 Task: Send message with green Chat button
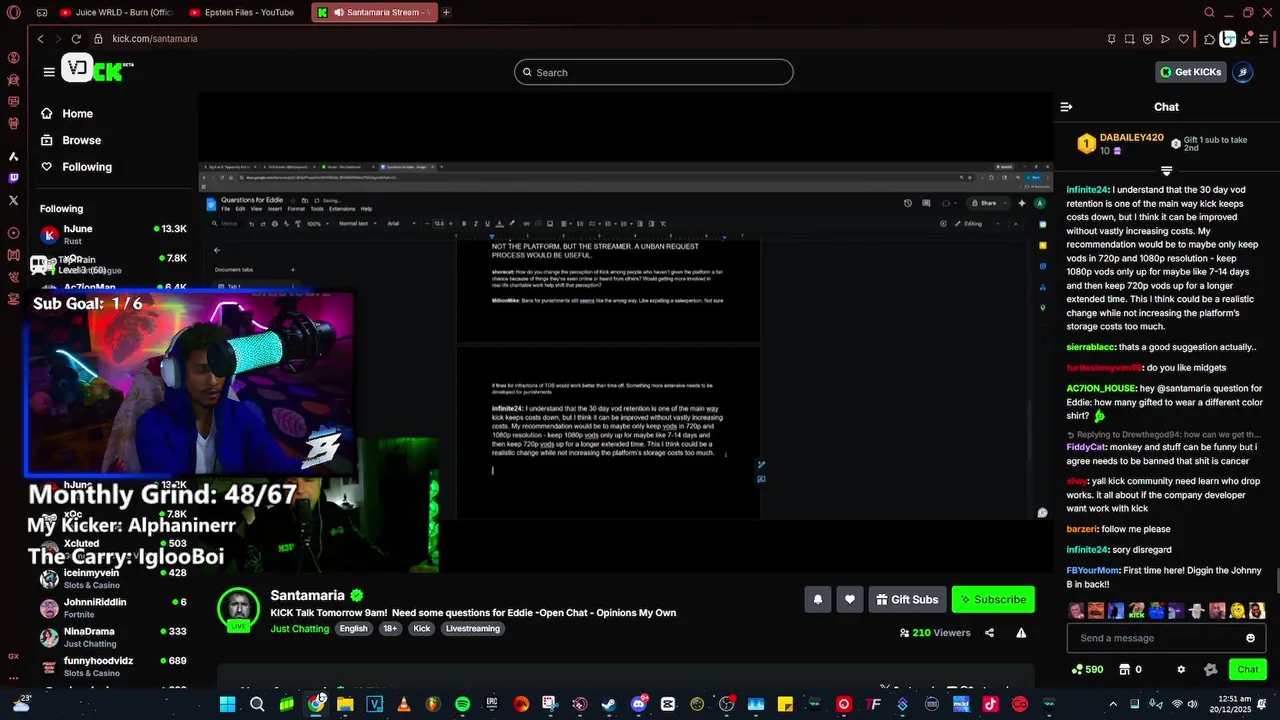[x=1248, y=669]
